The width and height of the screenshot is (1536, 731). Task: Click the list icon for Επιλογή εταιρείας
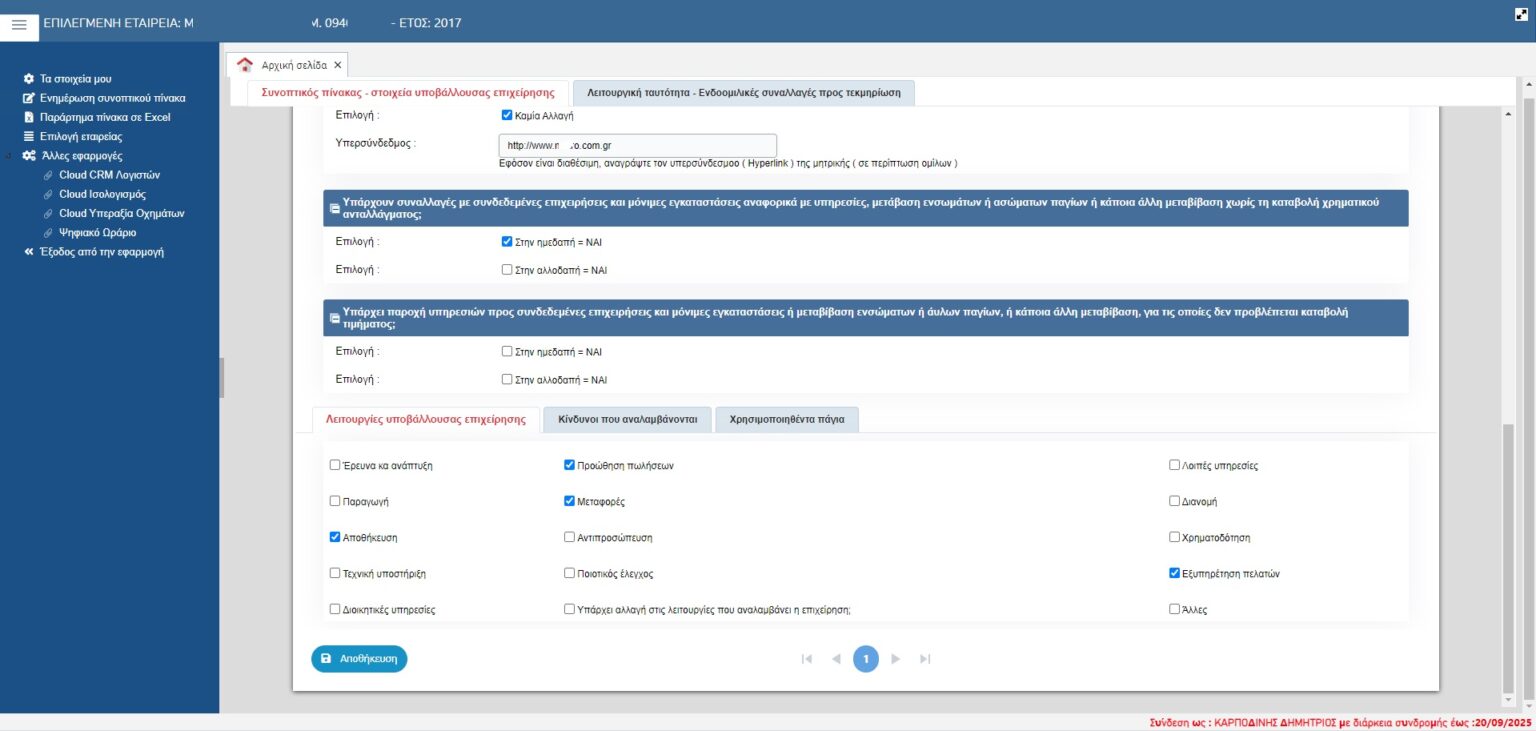[29, 136]
